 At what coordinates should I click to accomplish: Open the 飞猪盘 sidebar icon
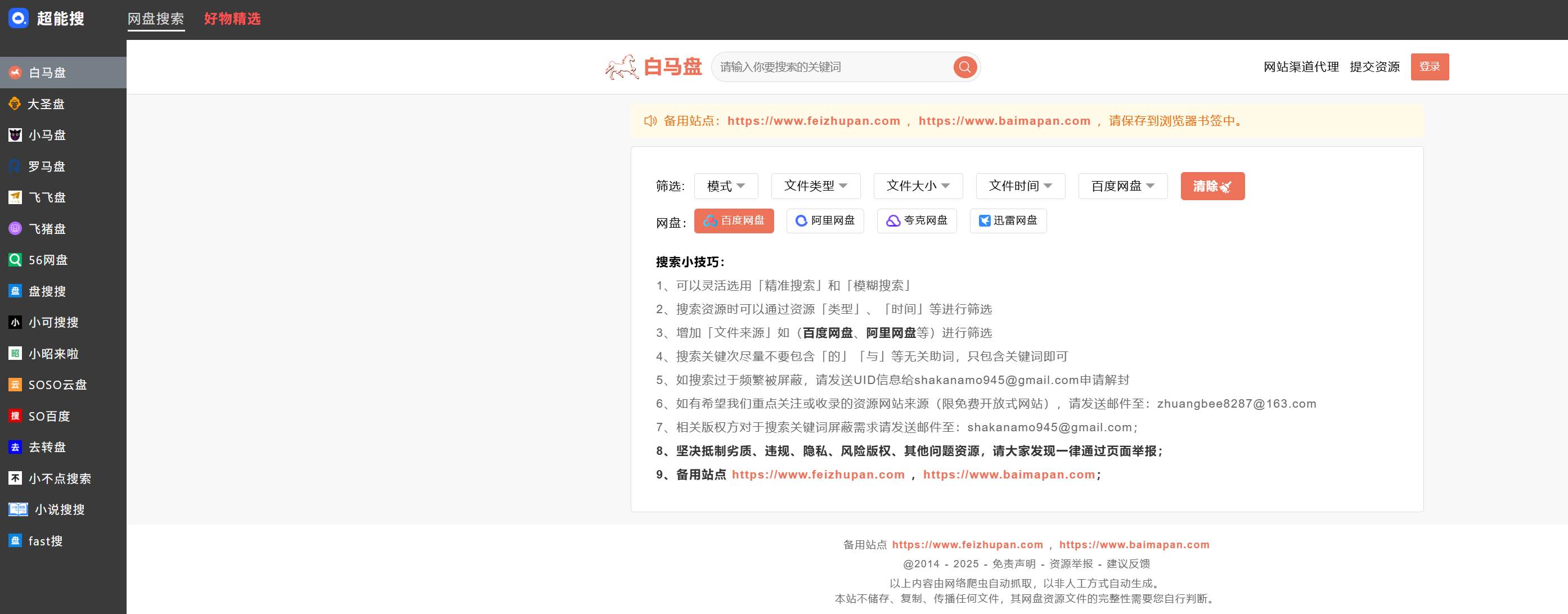click(x=15, y=229)
